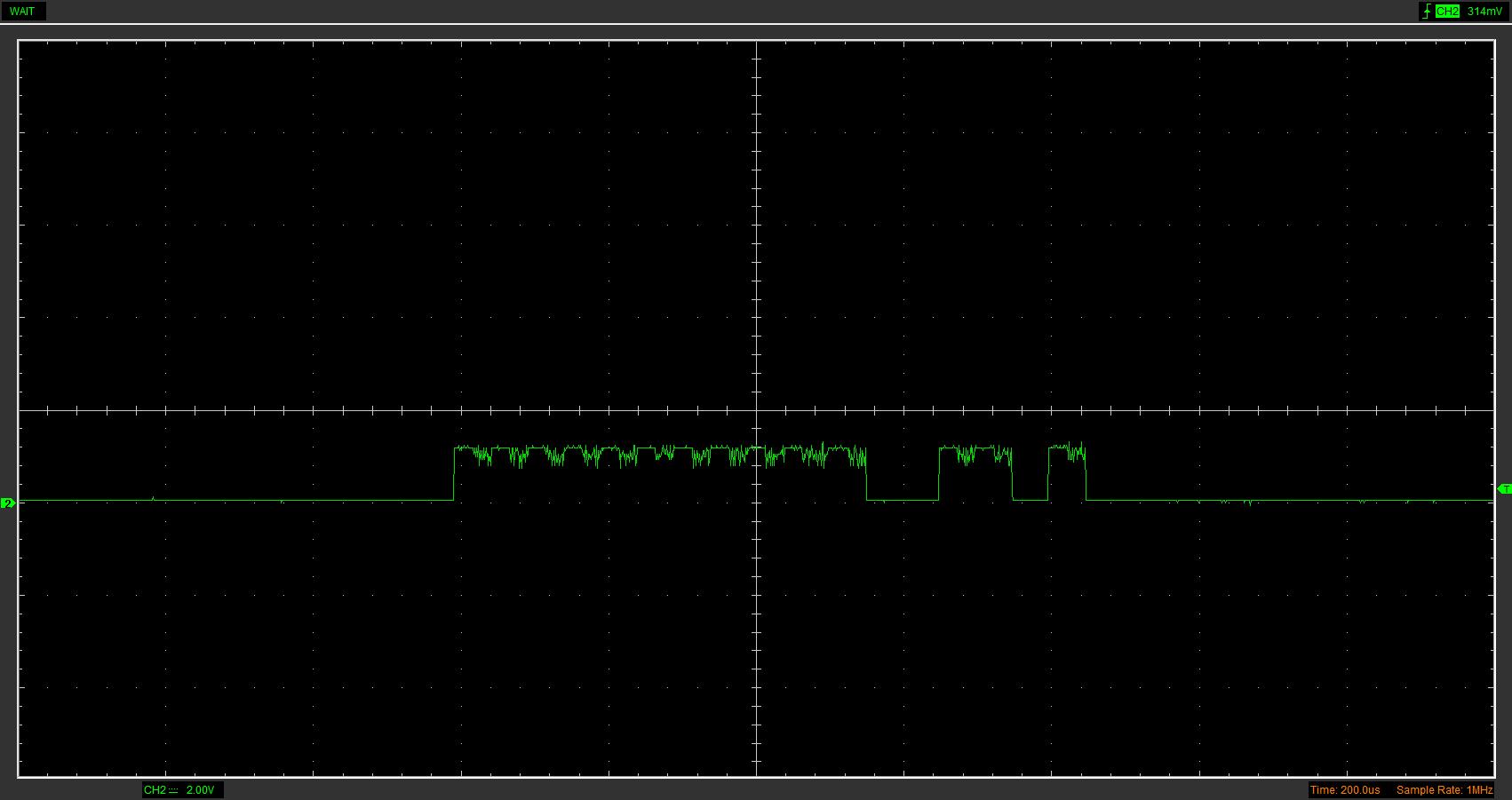1512x800 pixels.
Task: Open the Time 200.0us timebase setting
Action: point(1345,790)
